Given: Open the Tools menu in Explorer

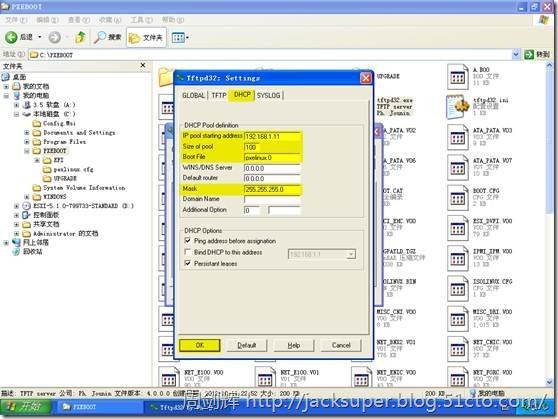Looking at the screenshot, I should point(141,20).
